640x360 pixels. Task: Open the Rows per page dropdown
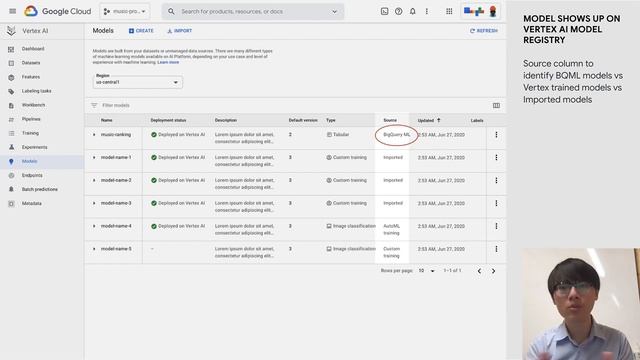pyautogui.click(x=427, y=271)
